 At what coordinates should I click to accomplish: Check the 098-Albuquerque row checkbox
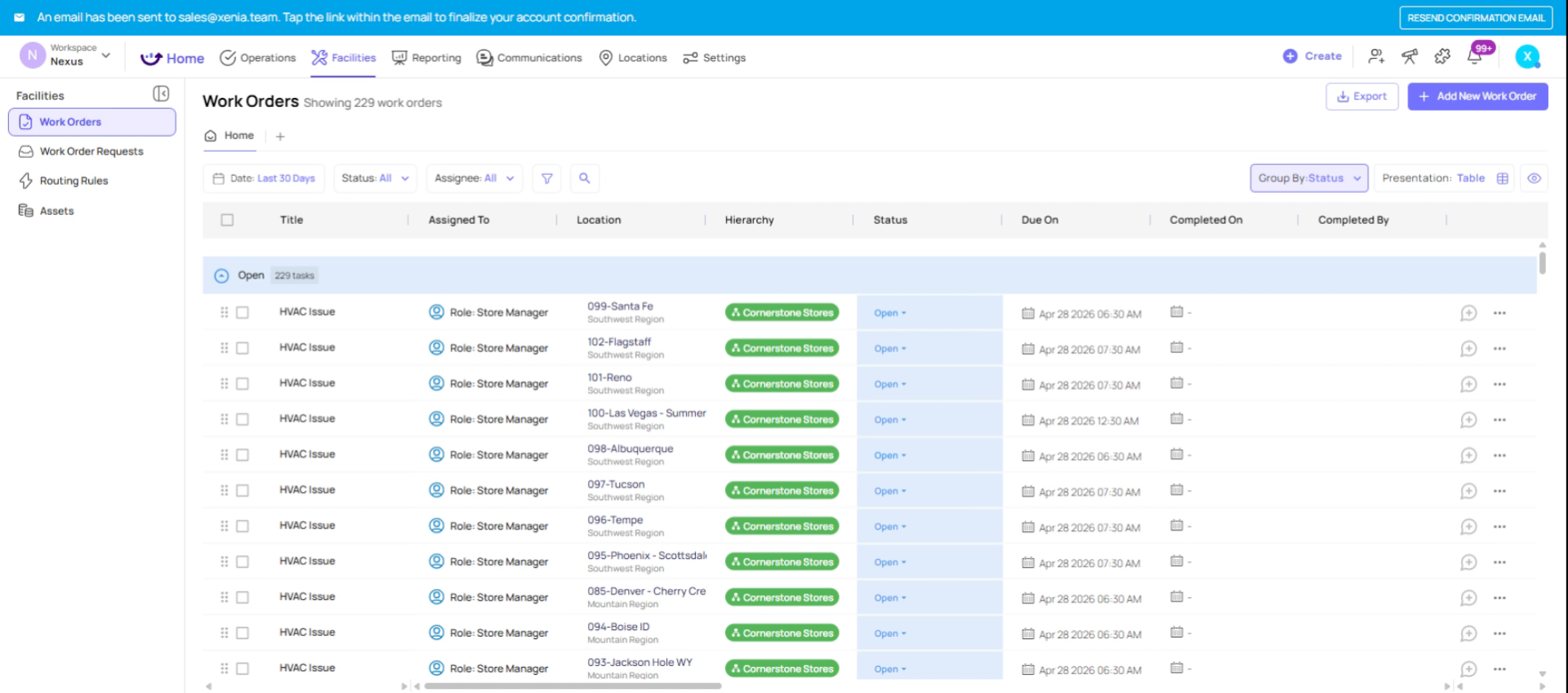click(x=243, y=454)
